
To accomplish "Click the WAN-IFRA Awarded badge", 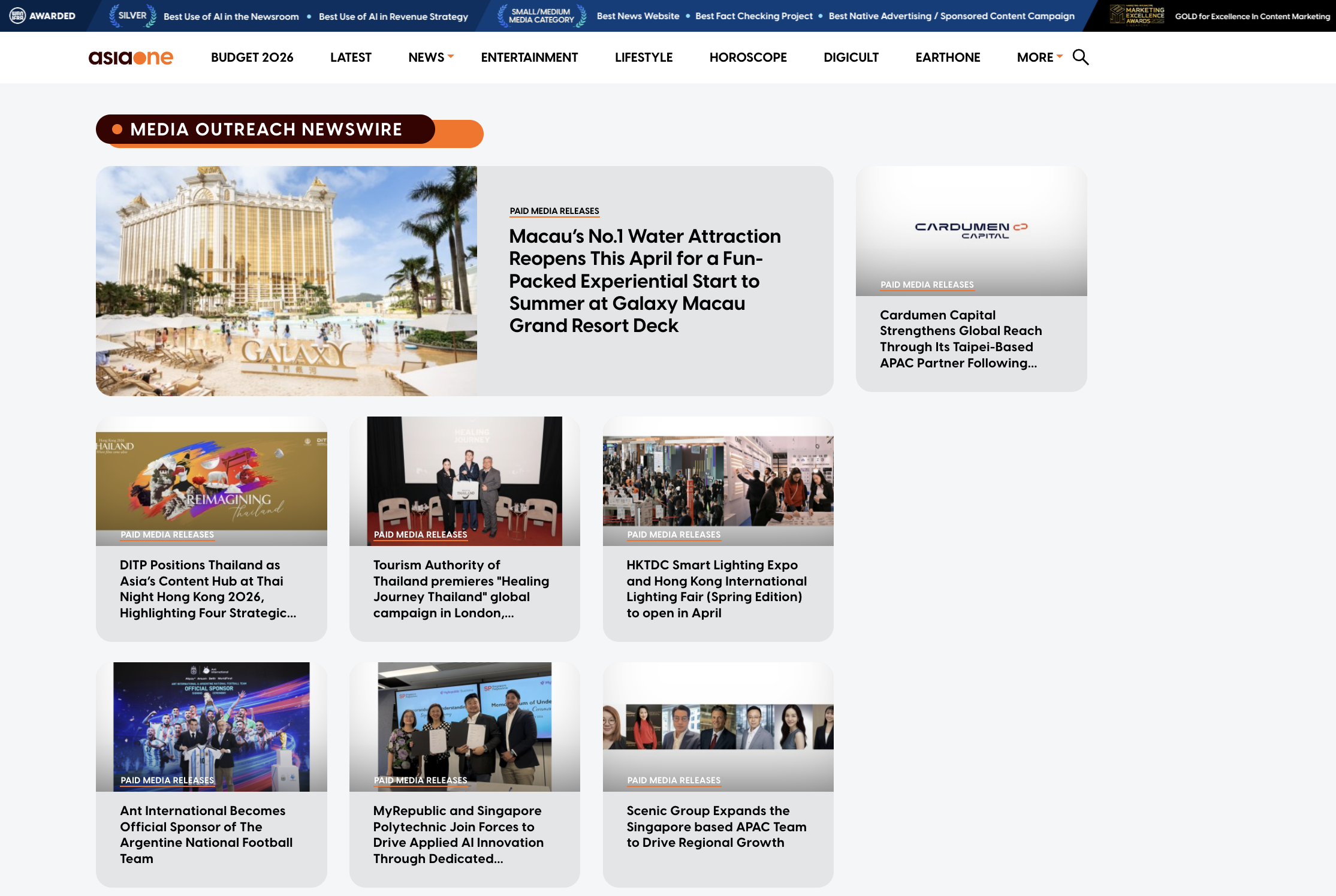I will [42, 16].
